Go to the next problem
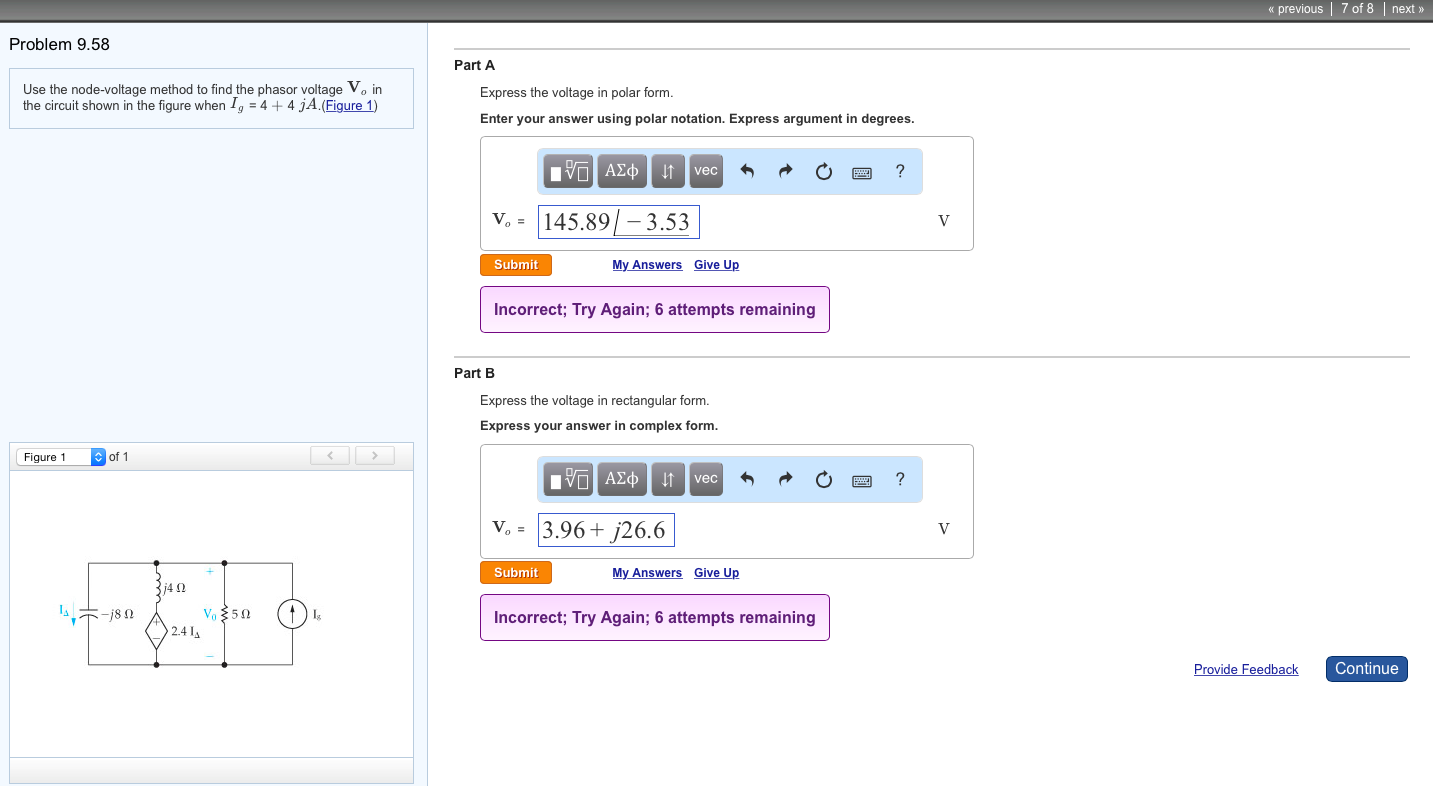Screen dimensions: 1433x786 coord(1407,9)
